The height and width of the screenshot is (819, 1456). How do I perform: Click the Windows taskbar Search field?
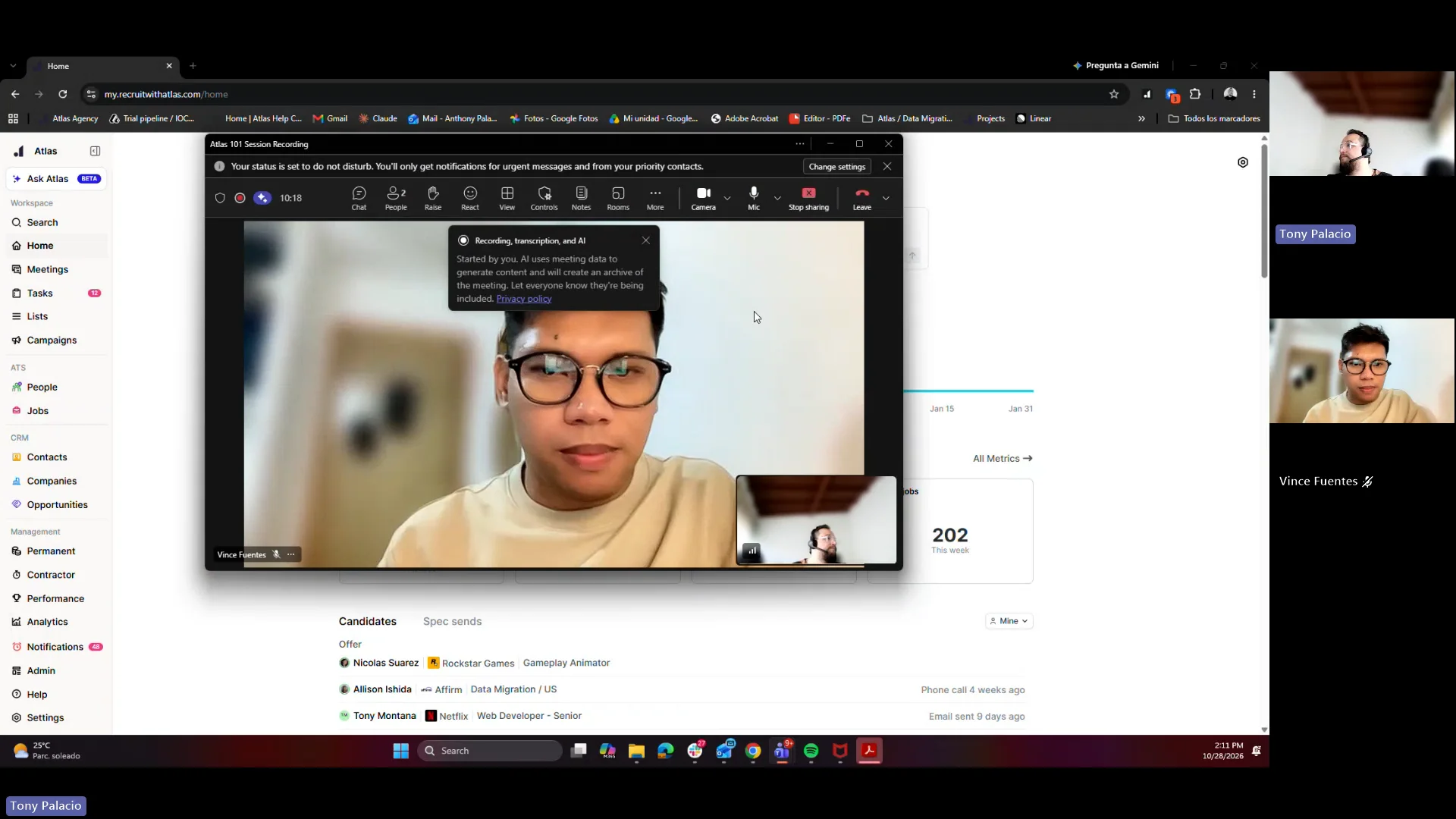coord(490,751)
